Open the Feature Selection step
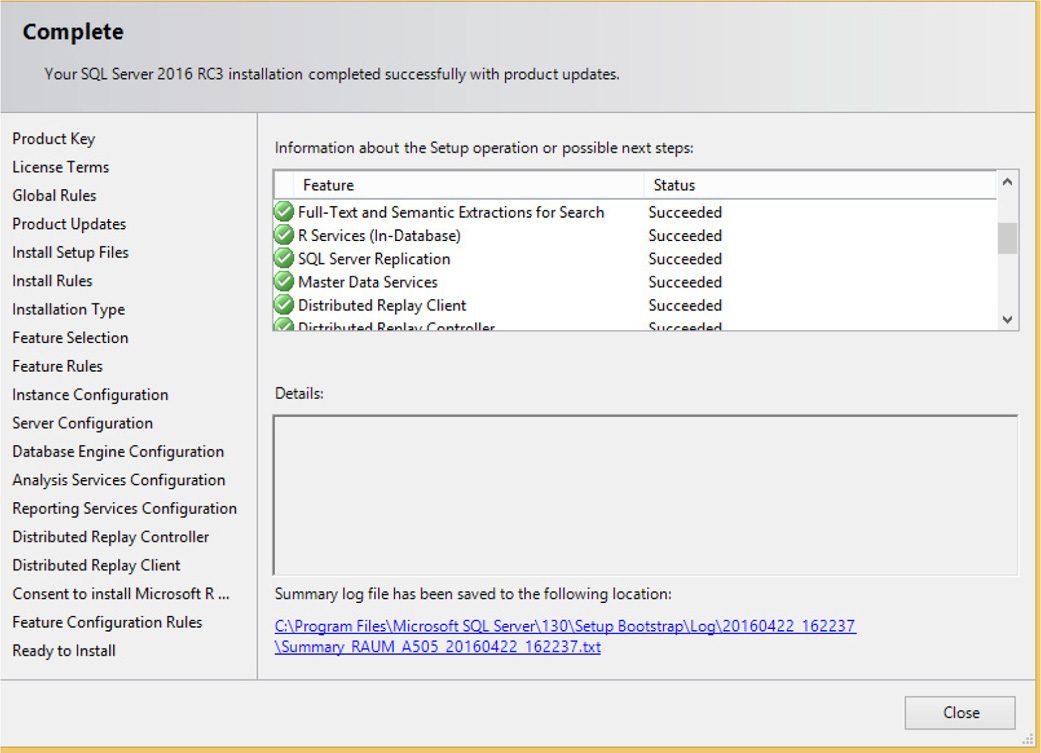 (70, 338)
